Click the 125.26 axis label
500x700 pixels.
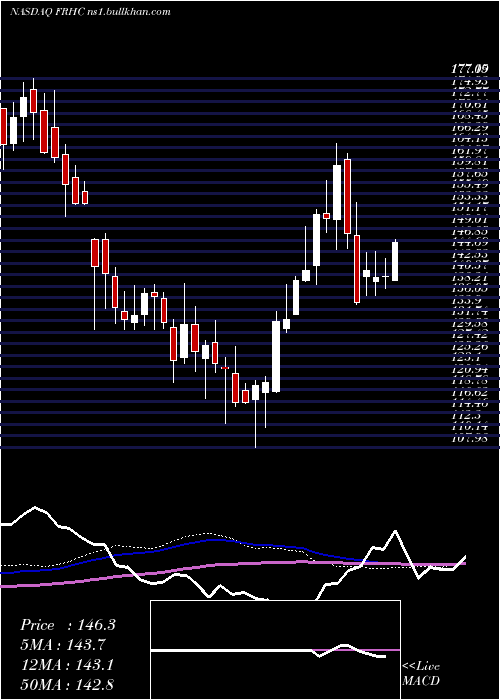pos(469,346)
